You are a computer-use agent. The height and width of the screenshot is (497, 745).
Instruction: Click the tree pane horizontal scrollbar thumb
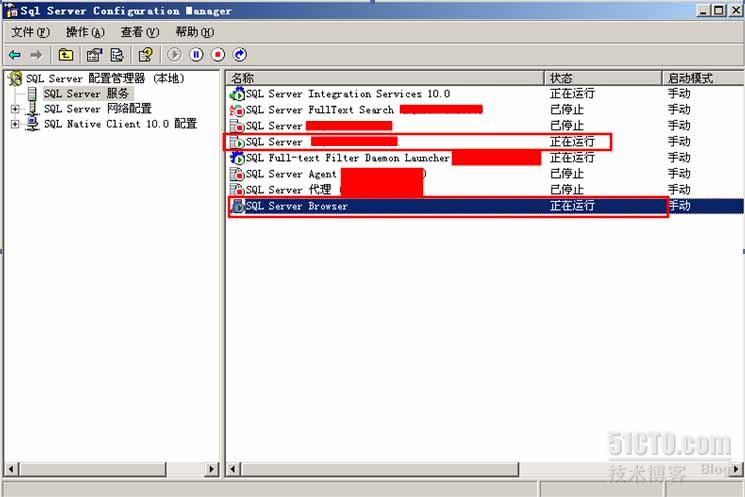click(93, 469)
